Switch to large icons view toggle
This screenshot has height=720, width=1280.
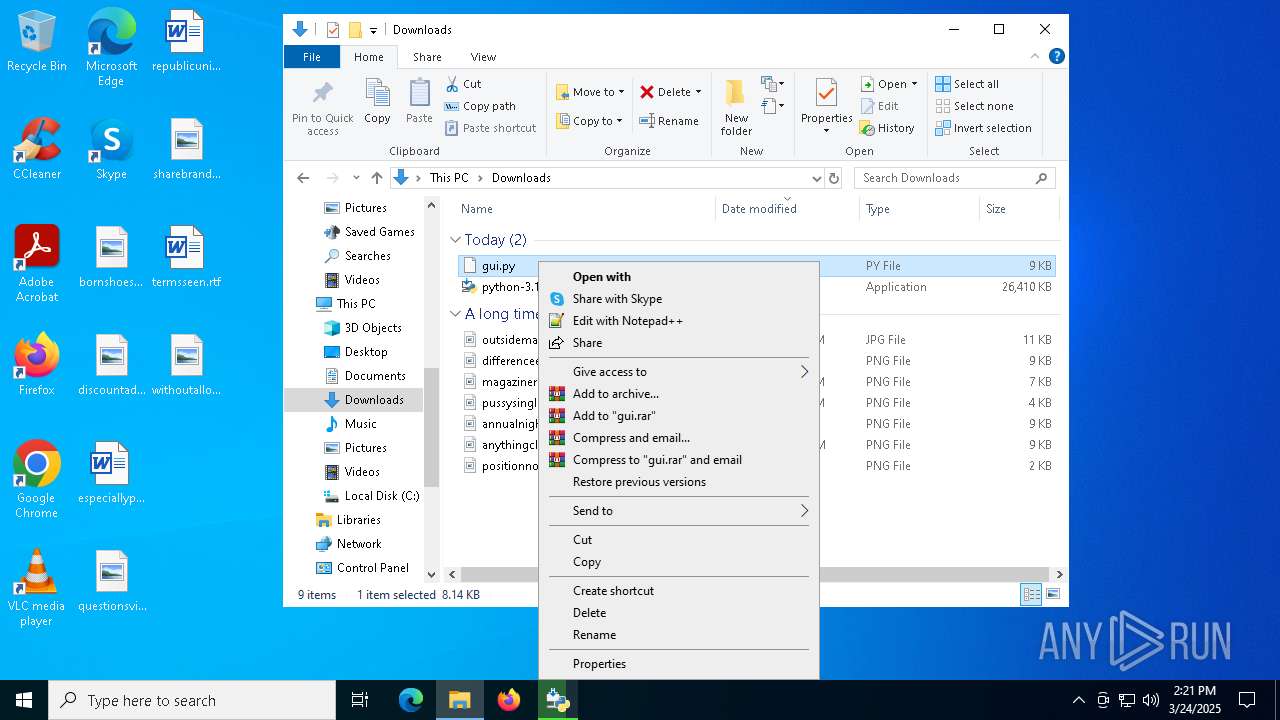click(1052, 595)
